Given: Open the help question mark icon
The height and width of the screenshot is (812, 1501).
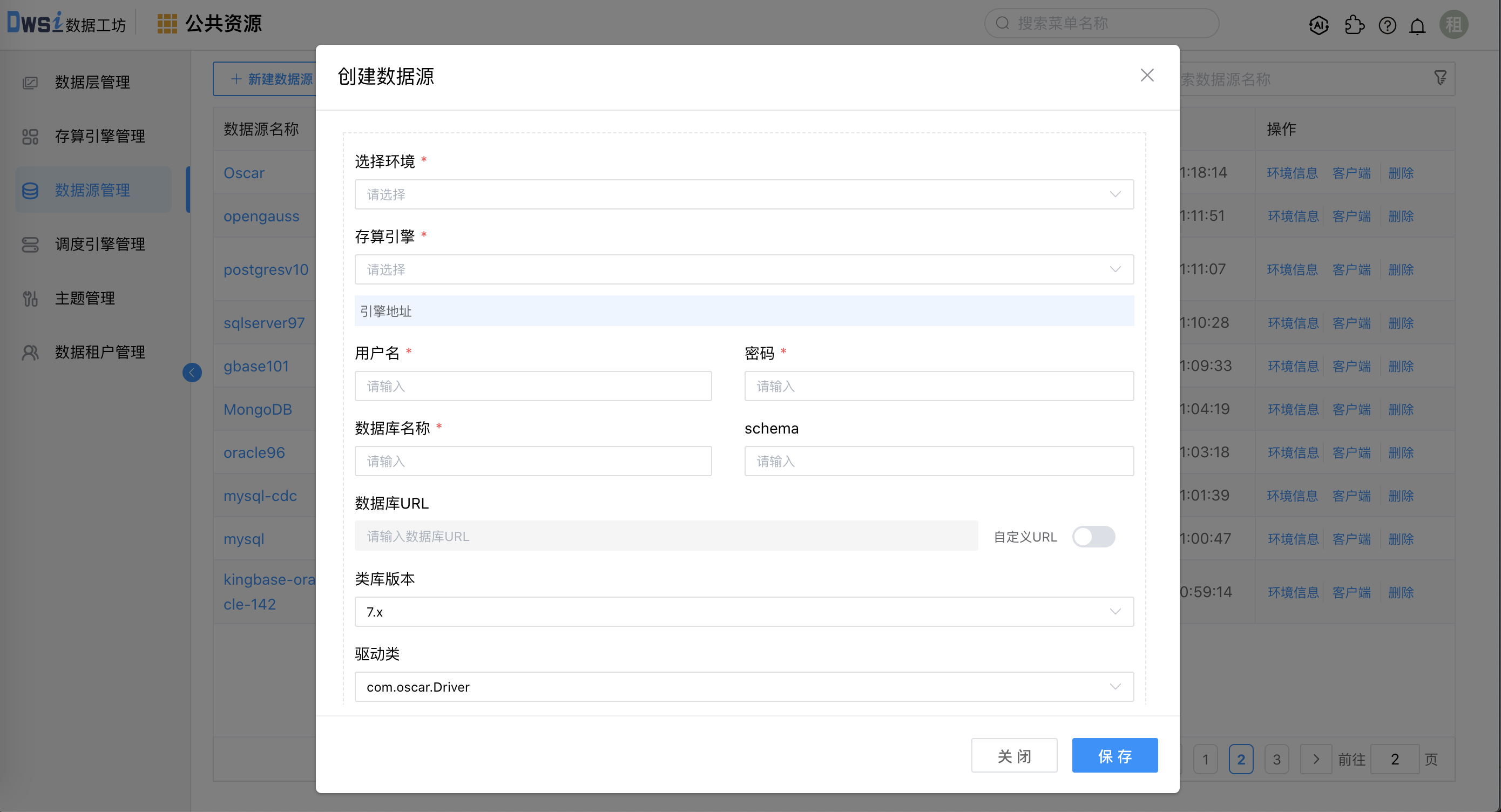Looking at the screenshot, I should coord(1388,25).
